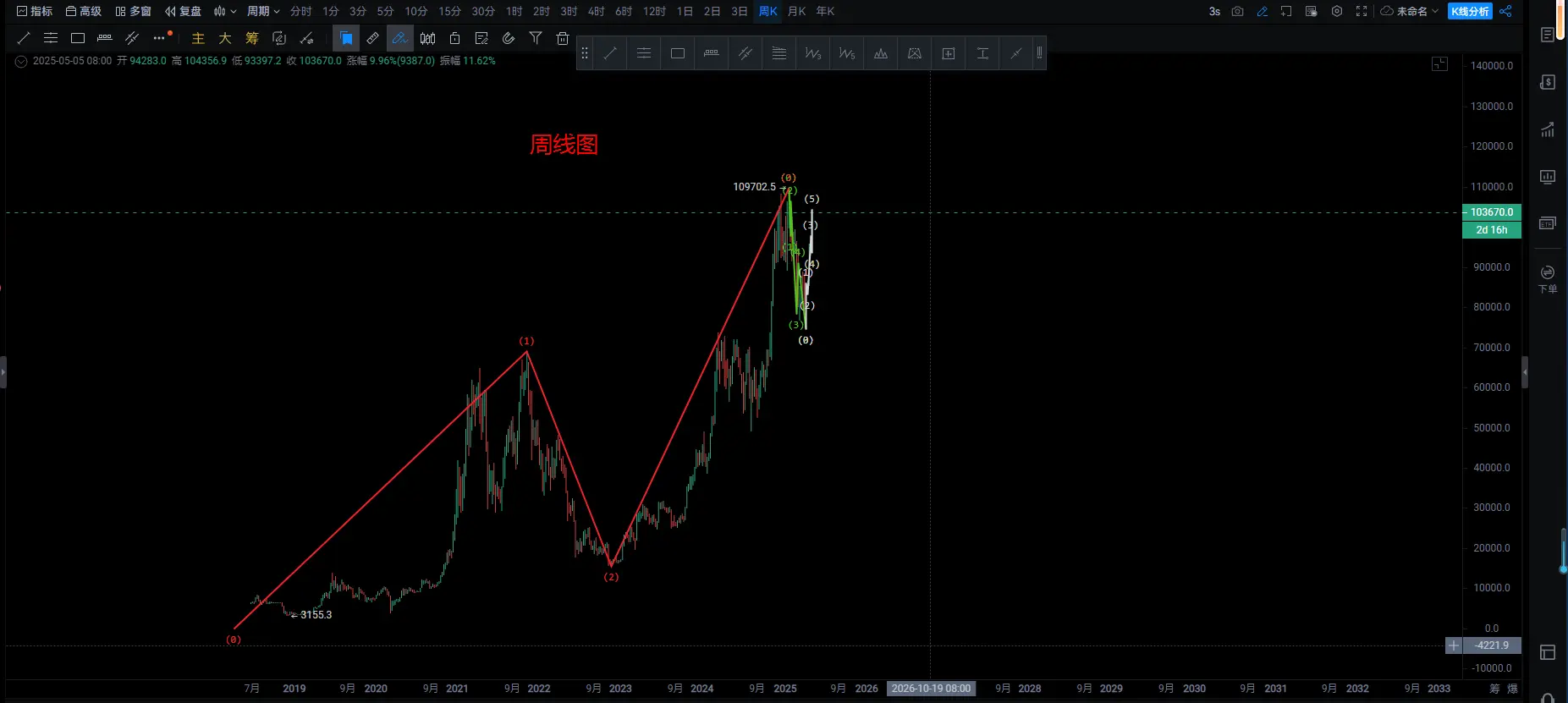This screenshot has width=1568, height=703.
Task: Select the head-and-shoulders pattern tool
Action: point(915,53)
